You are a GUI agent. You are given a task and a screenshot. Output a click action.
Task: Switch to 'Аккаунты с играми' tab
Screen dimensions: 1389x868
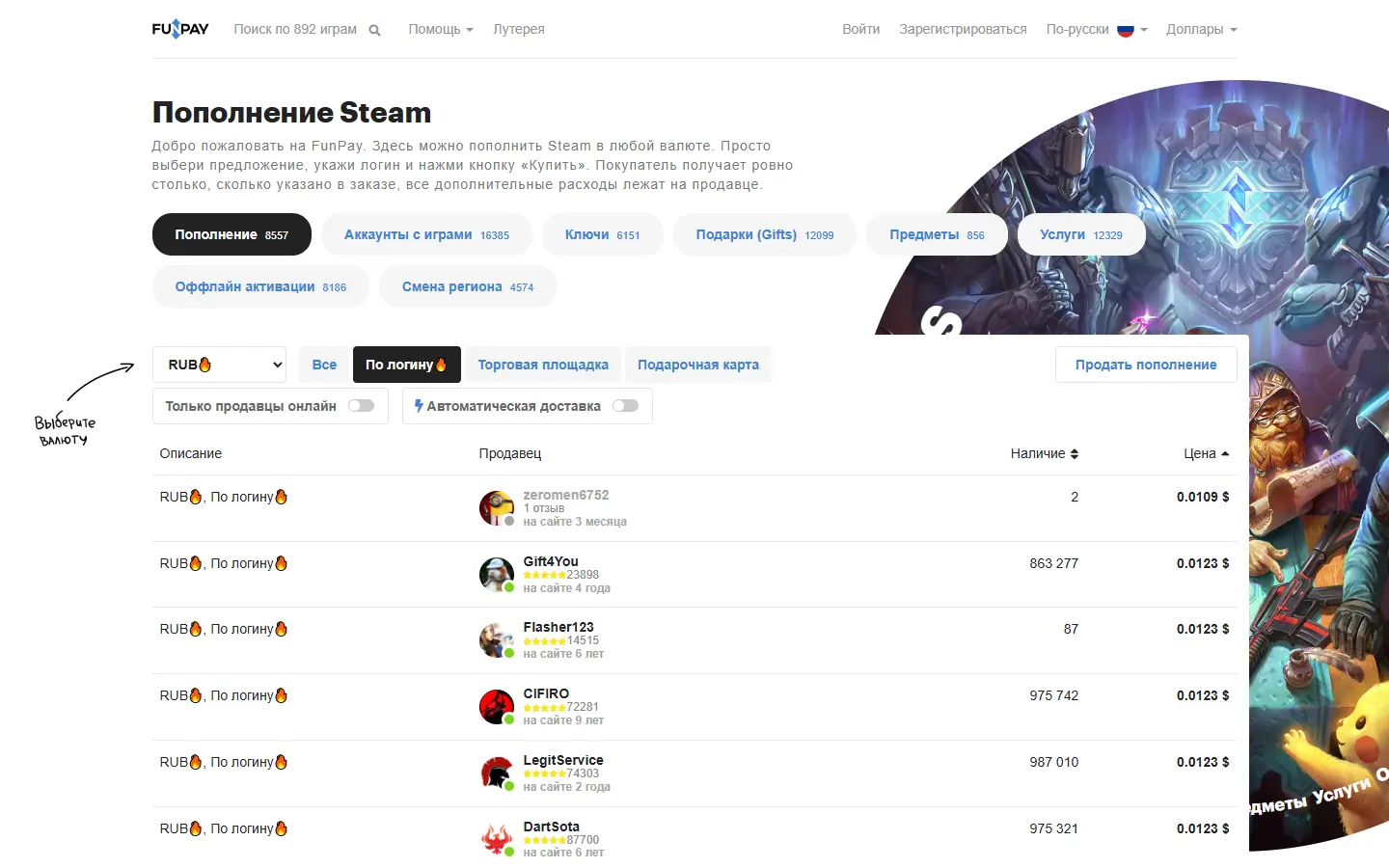tap(426, 234)
